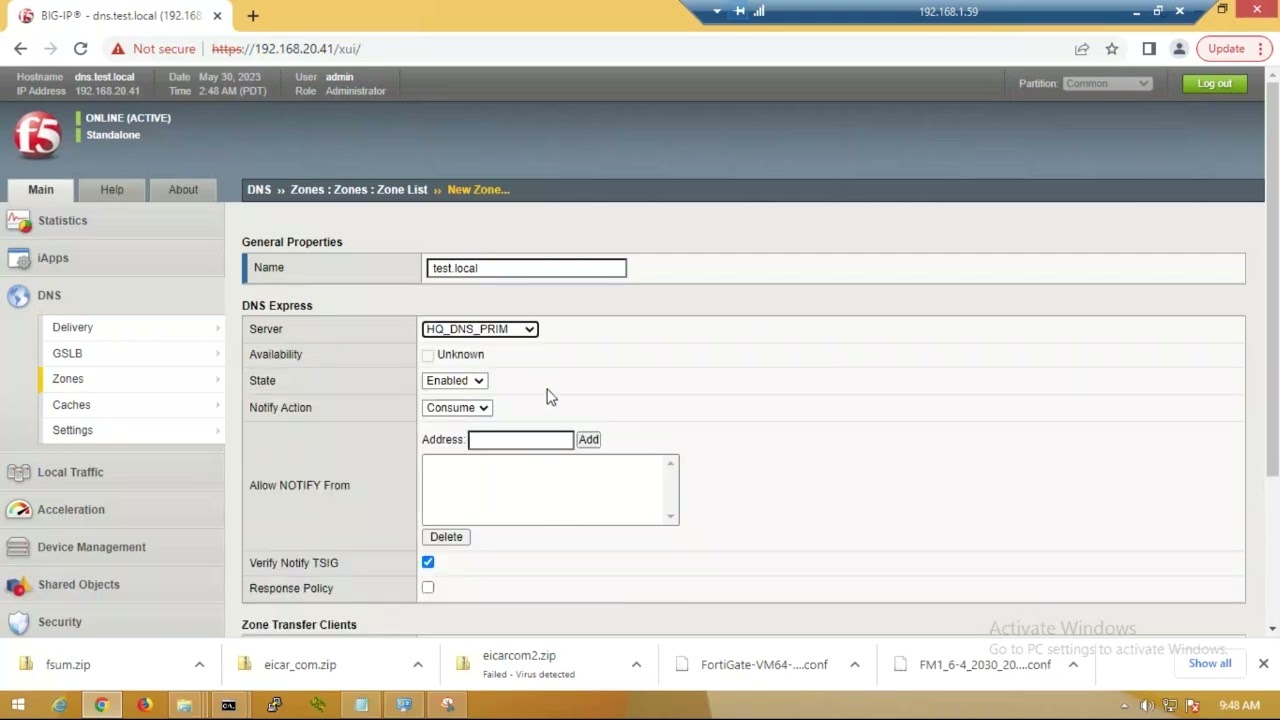Launch Firefox from the taskbar
Screen dimensions: 1280x720
144,705
